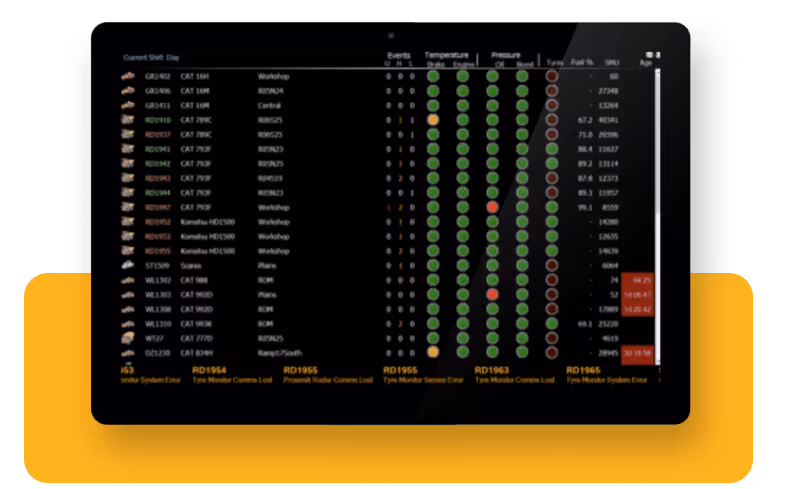Sort by the Boost pressure column header
This screenshot has height=489, width=792.
[x=525, y=64]
